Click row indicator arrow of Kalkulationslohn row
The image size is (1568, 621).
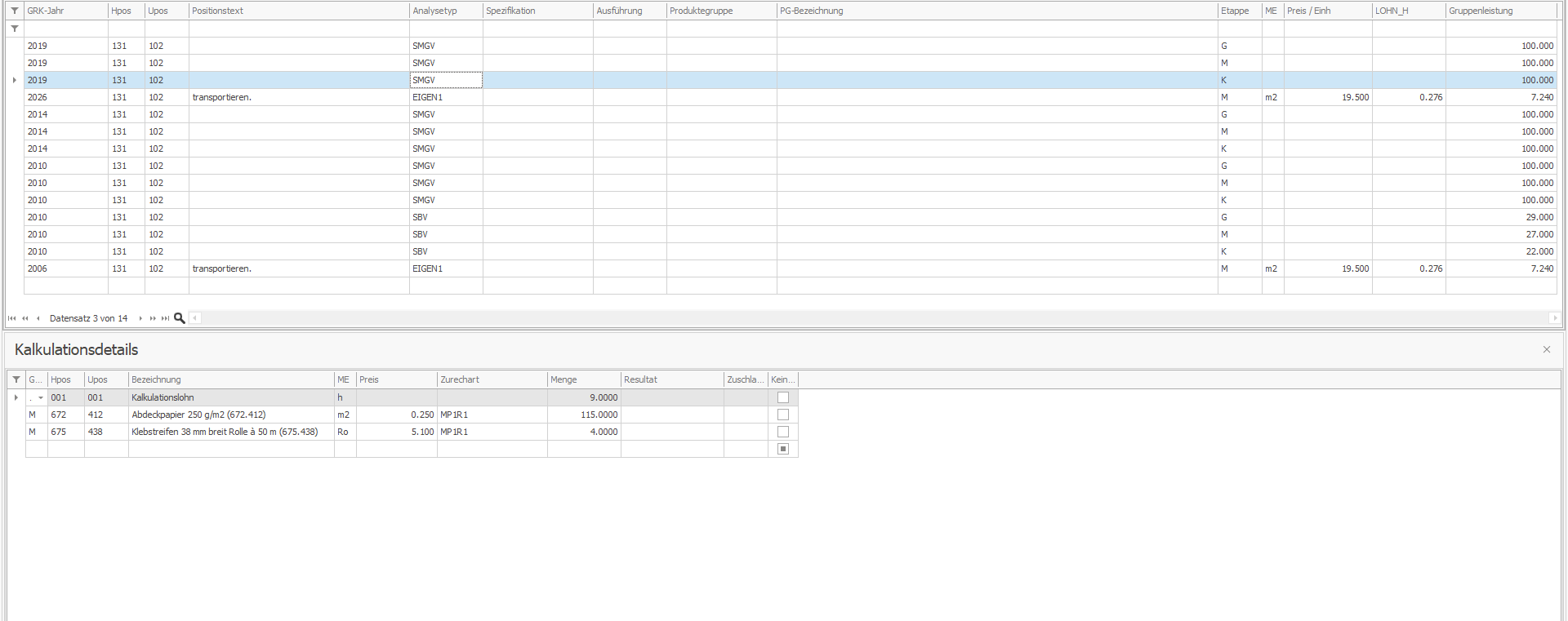tap(16, 397)
